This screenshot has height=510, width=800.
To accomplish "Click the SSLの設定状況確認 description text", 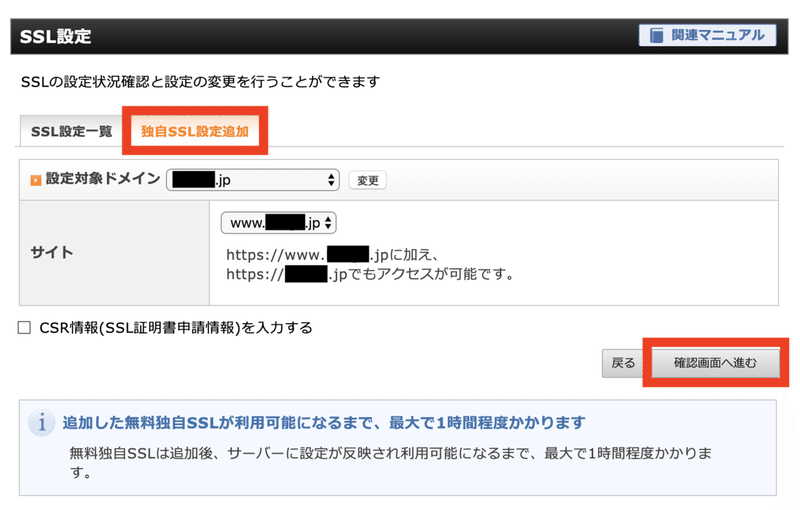I will pyautogui.click(x=201, y=82).
